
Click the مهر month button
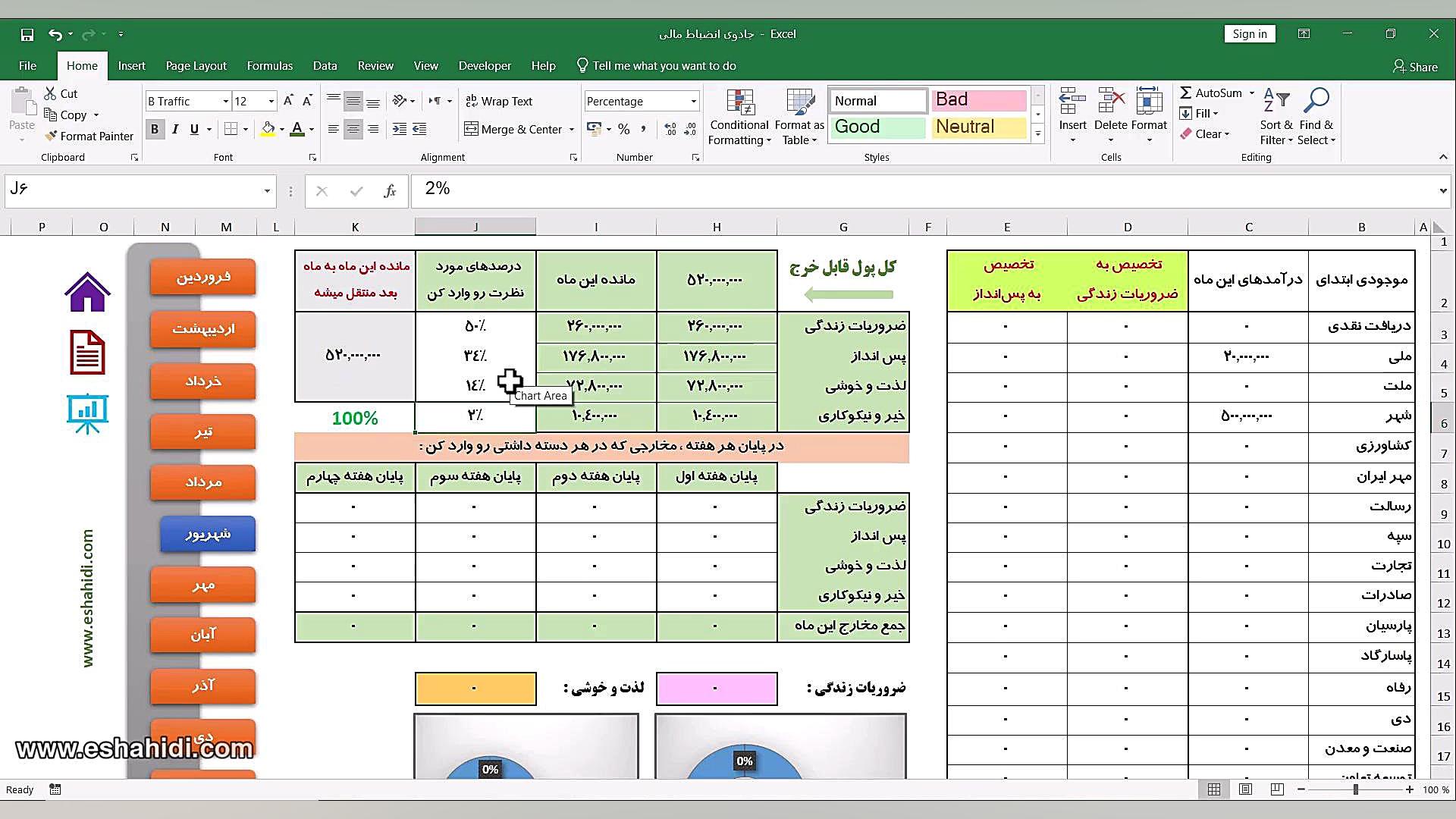[x=203, y=585]
